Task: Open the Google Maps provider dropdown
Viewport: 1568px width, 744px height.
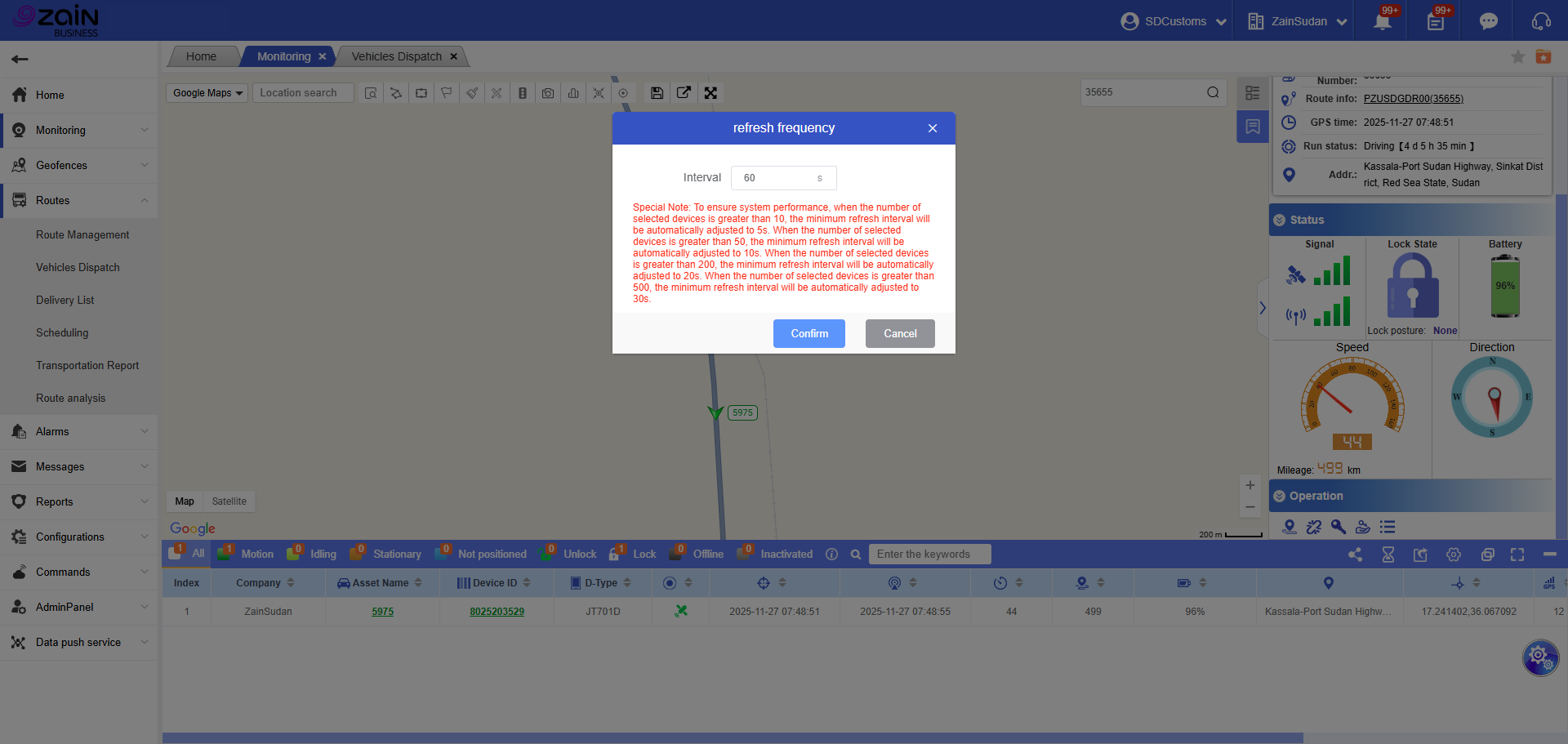Action: (x=207, y=93)
